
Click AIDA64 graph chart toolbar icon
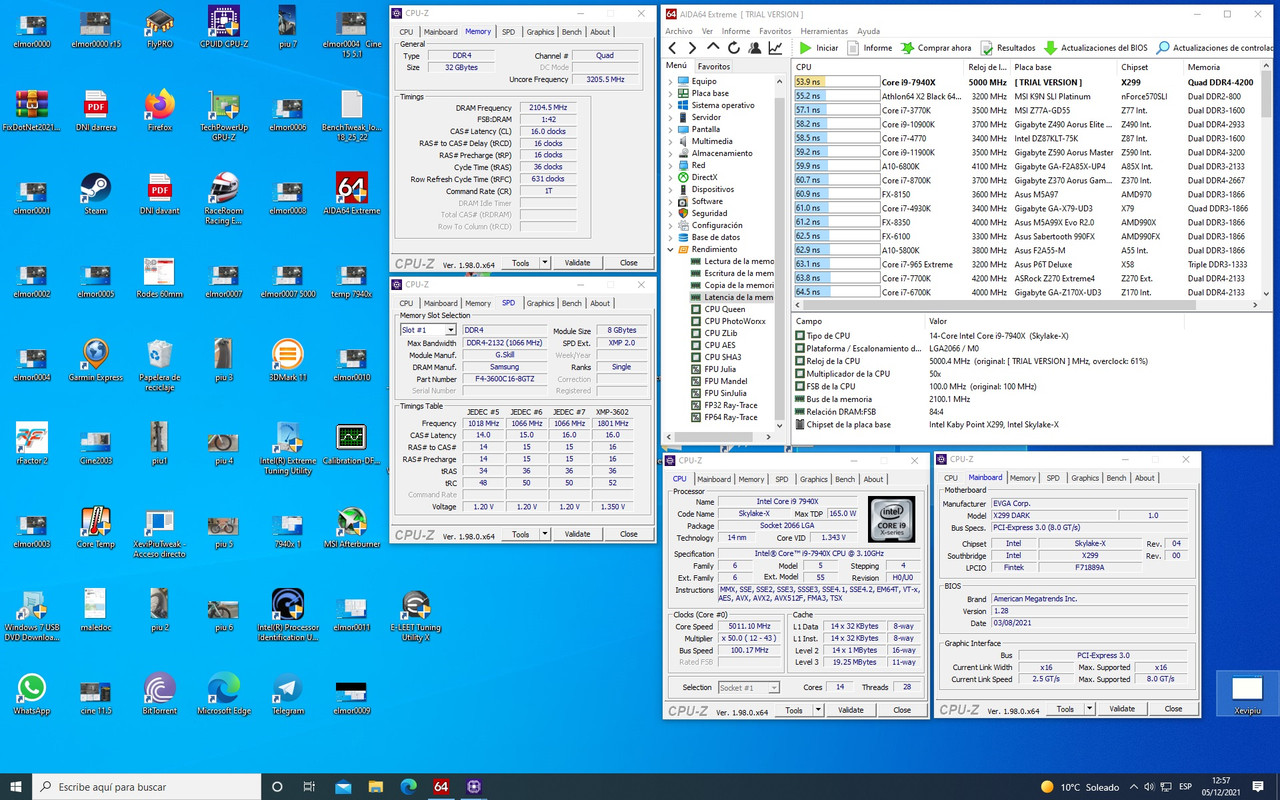[x=776, y=48]
